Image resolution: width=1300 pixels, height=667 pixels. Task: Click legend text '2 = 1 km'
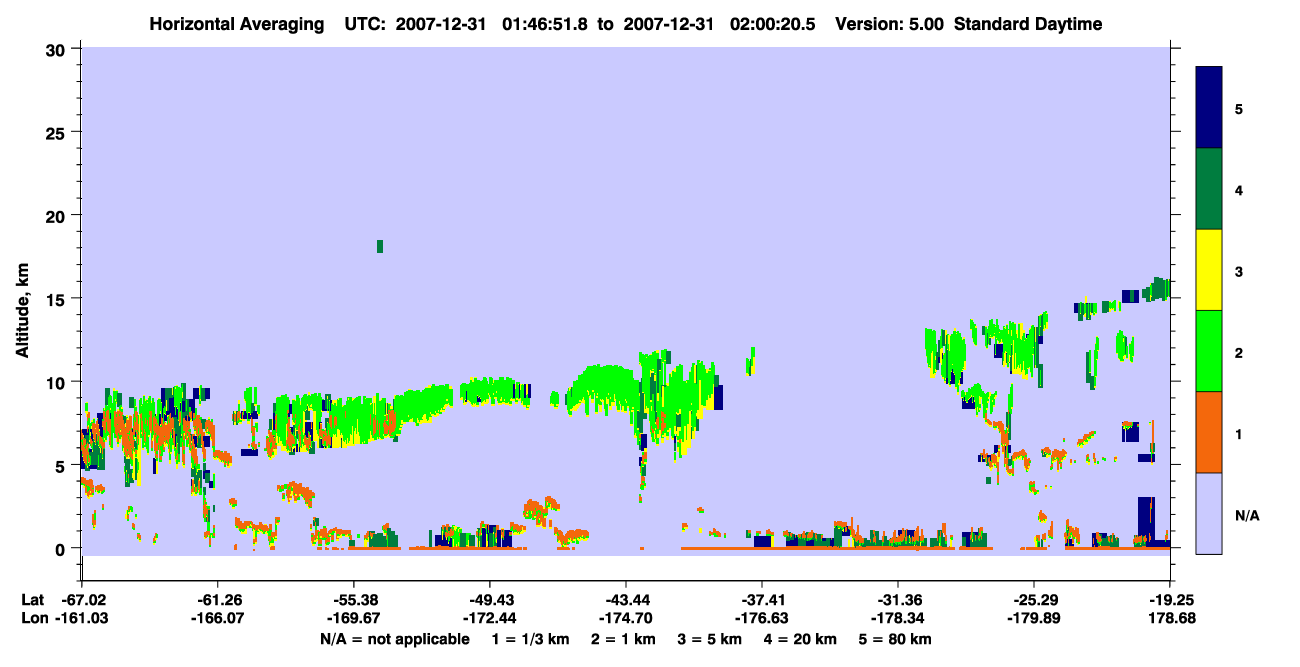623,639
